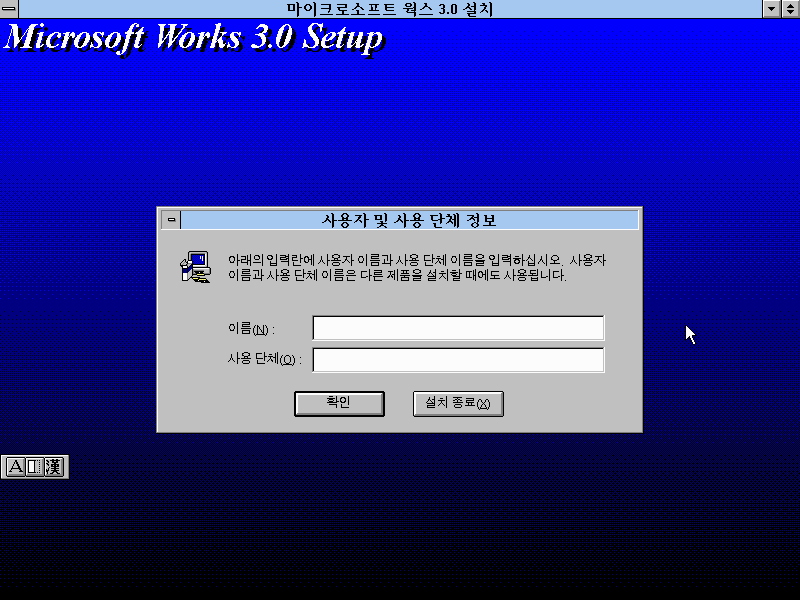The width and height of the screenshot is (800, 600).
Task: Click the Microsoft Works 3.0 Setup heading
Action: tap(194, 38)
